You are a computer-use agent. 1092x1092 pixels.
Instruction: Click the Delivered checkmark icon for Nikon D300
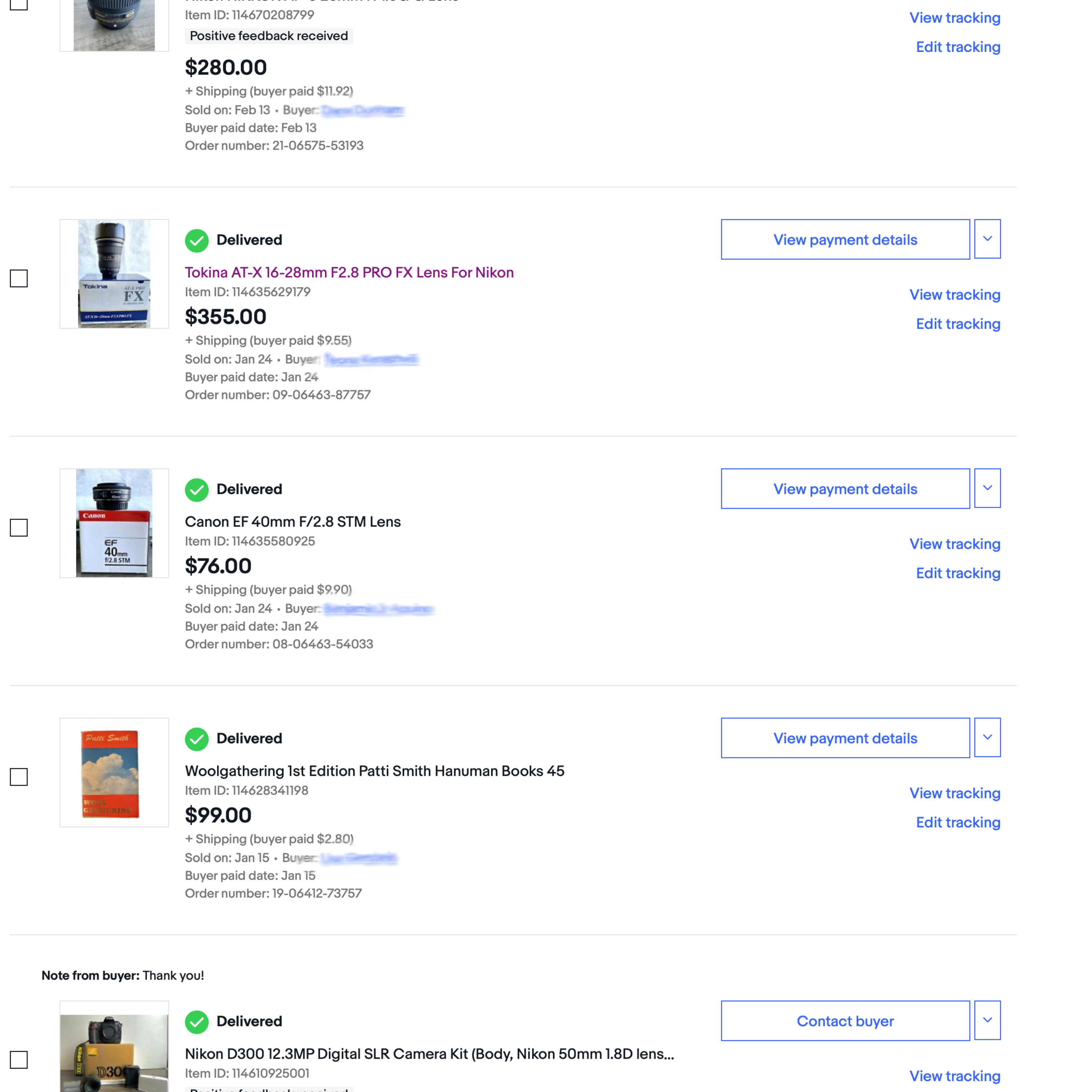197,1022
